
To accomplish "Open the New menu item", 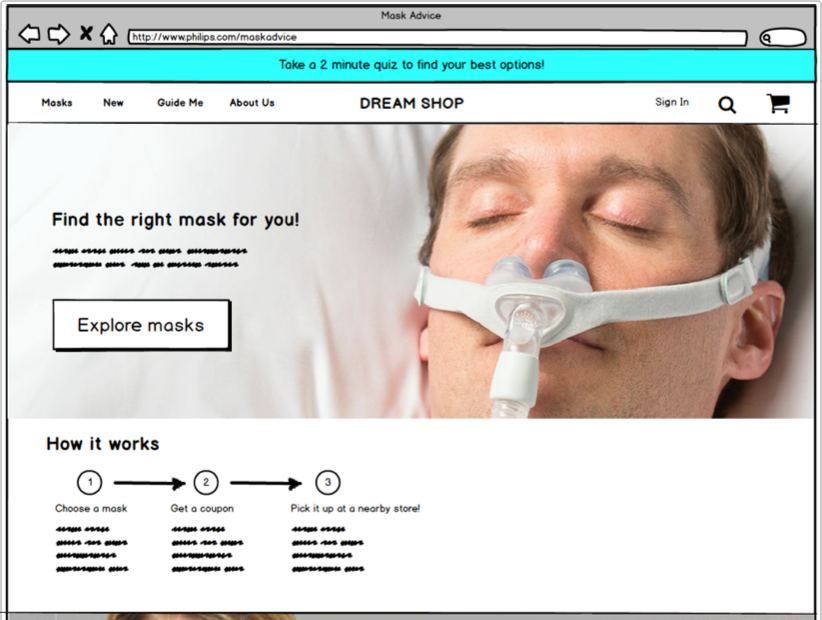I will pyautogui.click(x=113, y=103).
